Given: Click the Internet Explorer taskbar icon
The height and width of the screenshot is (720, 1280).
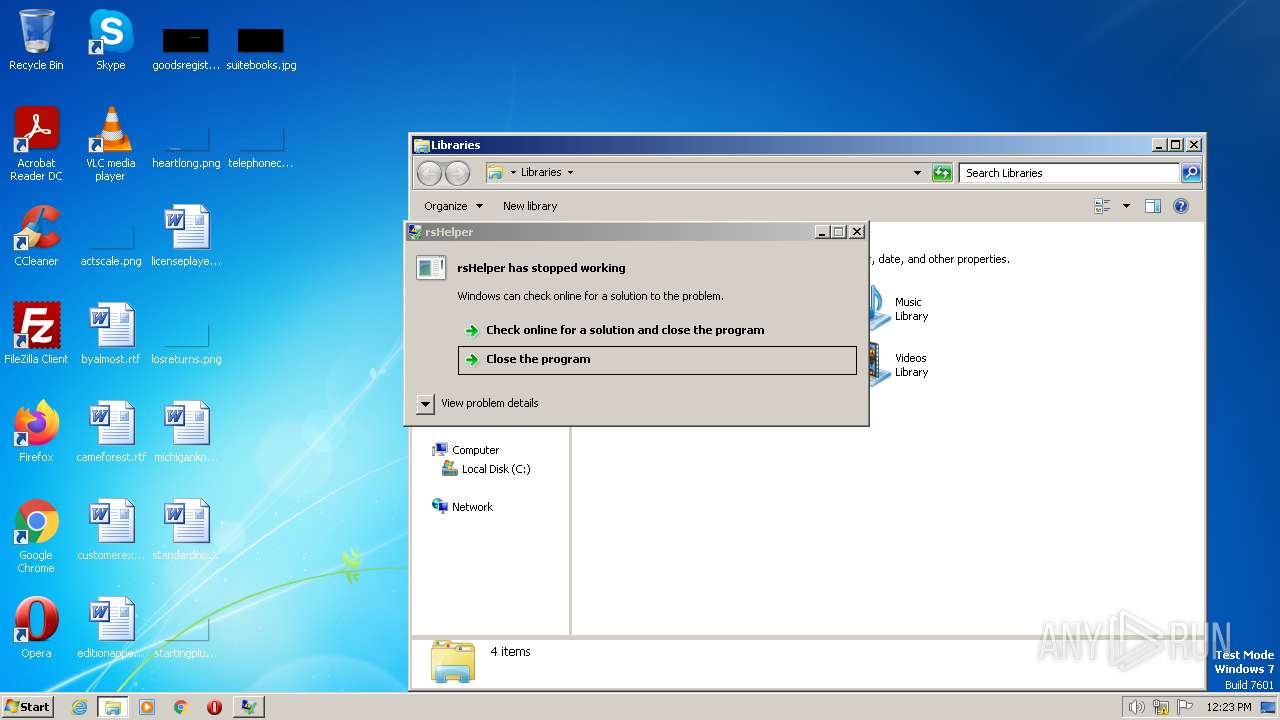Looking at the screenshot, I should coord(79,707).
